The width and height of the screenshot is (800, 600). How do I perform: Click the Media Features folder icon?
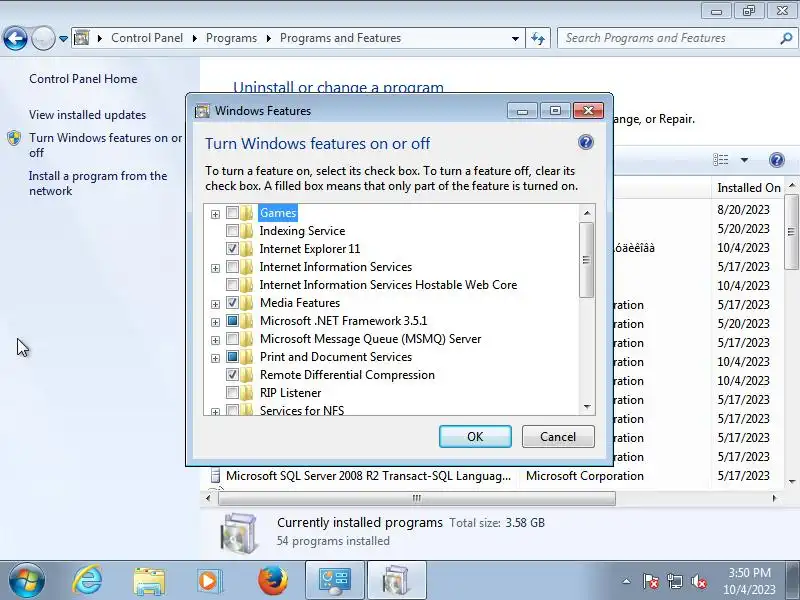click(x=247, y=303)
